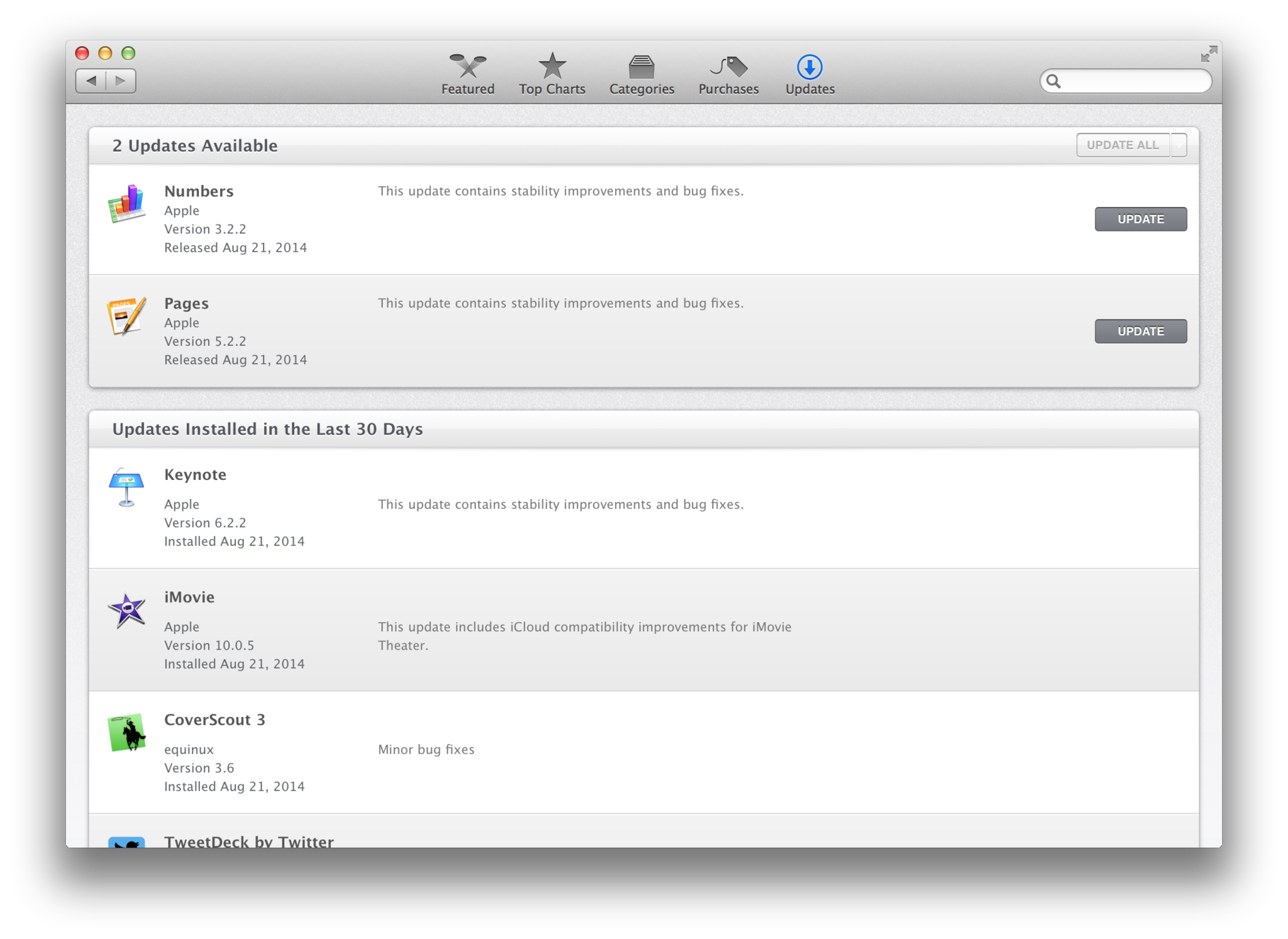Open the CoverScout 3 title
The width and height of the screenshot is (1288, 939).
point(214,720)
